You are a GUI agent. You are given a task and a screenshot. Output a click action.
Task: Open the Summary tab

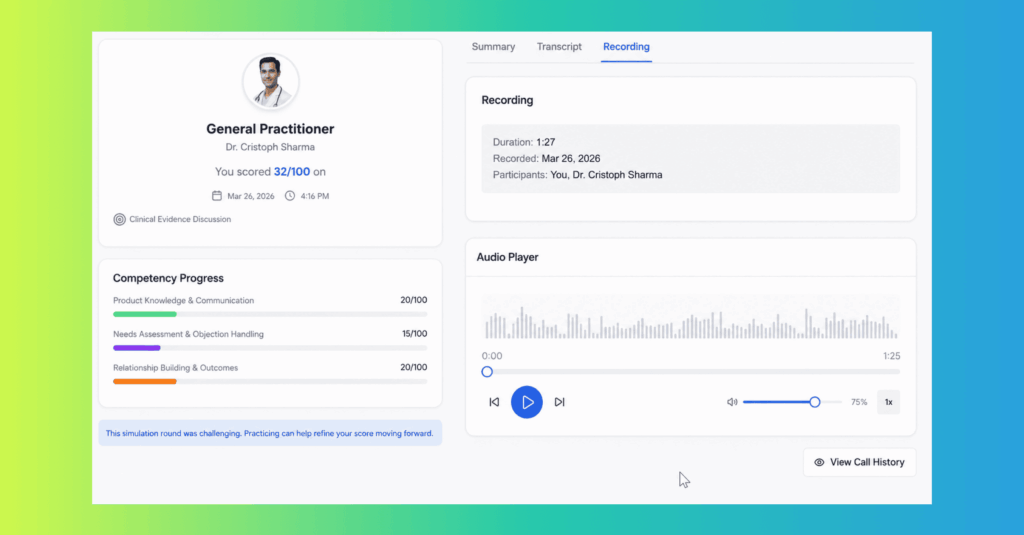[493, 47]
